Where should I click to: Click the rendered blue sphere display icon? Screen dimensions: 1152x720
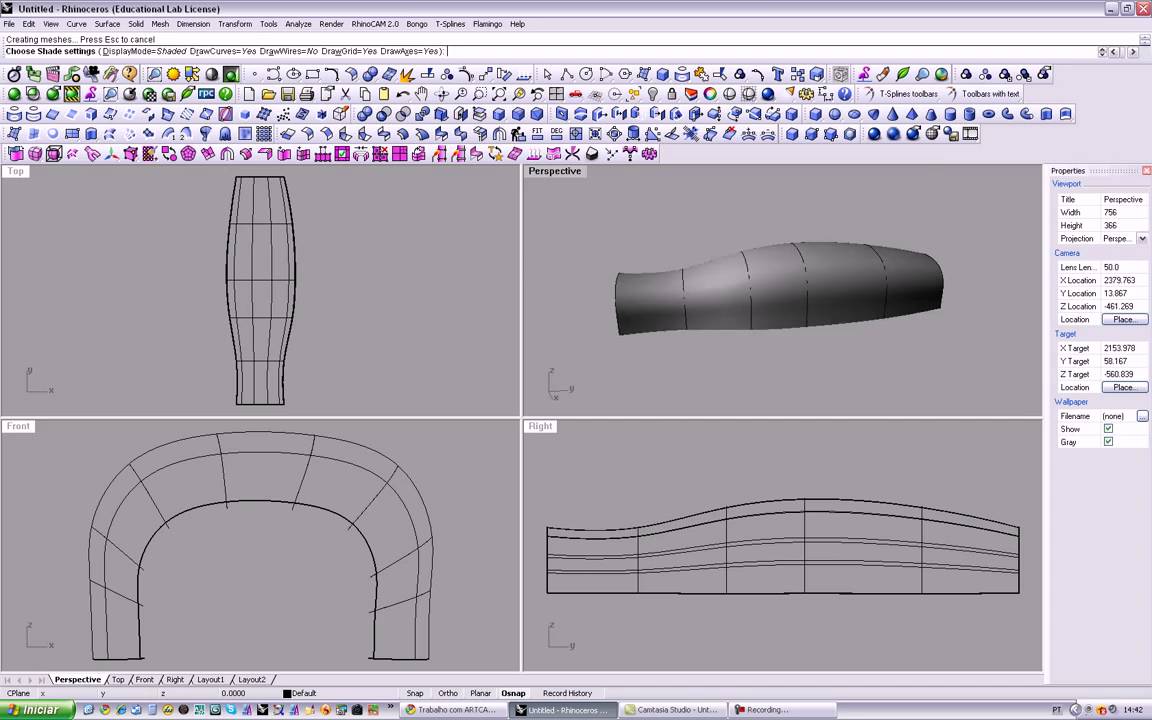point(768,94)
